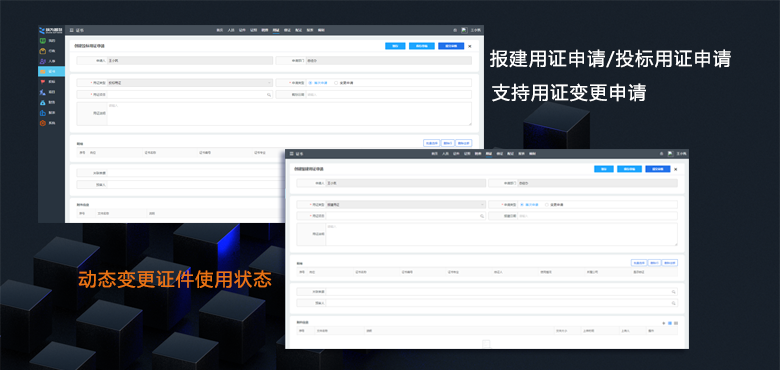
Task: Click the first light-blue save button in the back window
Action: 395,46
